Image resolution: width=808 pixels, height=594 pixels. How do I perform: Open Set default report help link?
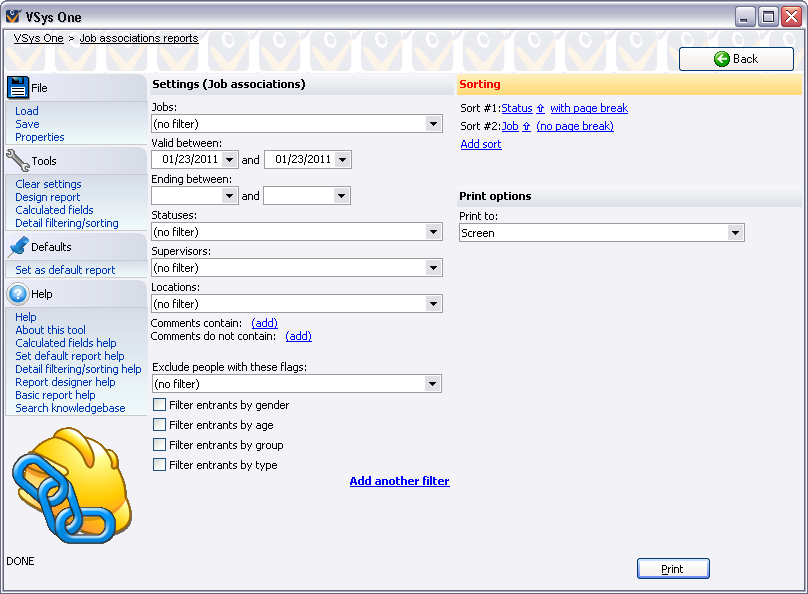(70, 356)
